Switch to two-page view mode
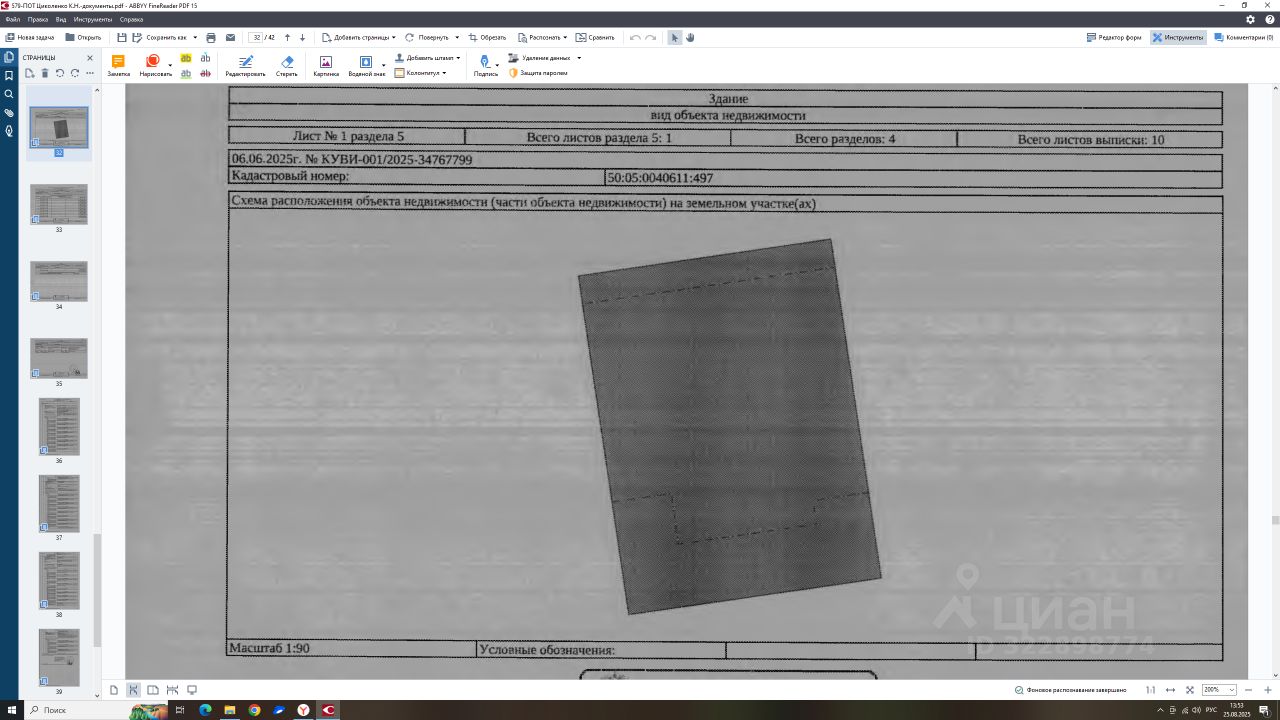Screen dimensions: 1280x720 tap(153, 690)
